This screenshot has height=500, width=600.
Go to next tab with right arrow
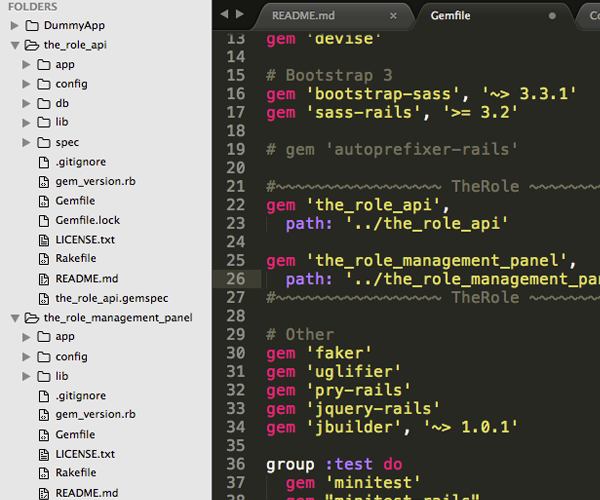pyautogui.click(x=240, y=14)
